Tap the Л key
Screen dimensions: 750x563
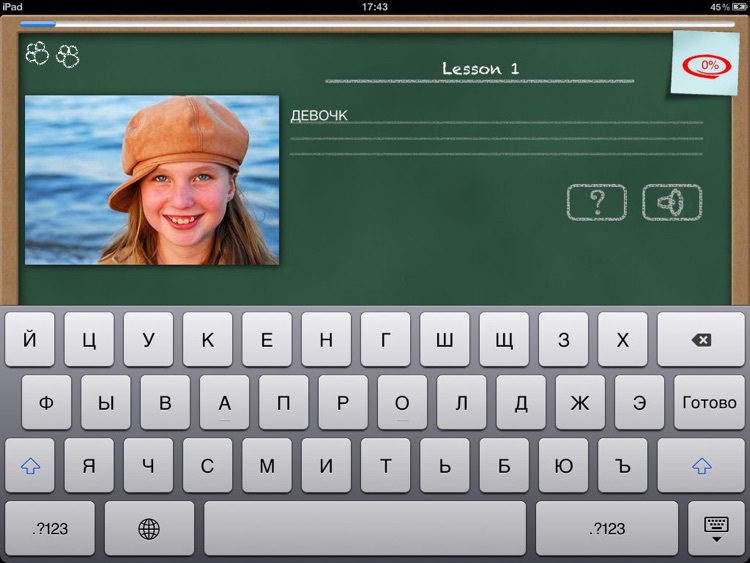462,402
